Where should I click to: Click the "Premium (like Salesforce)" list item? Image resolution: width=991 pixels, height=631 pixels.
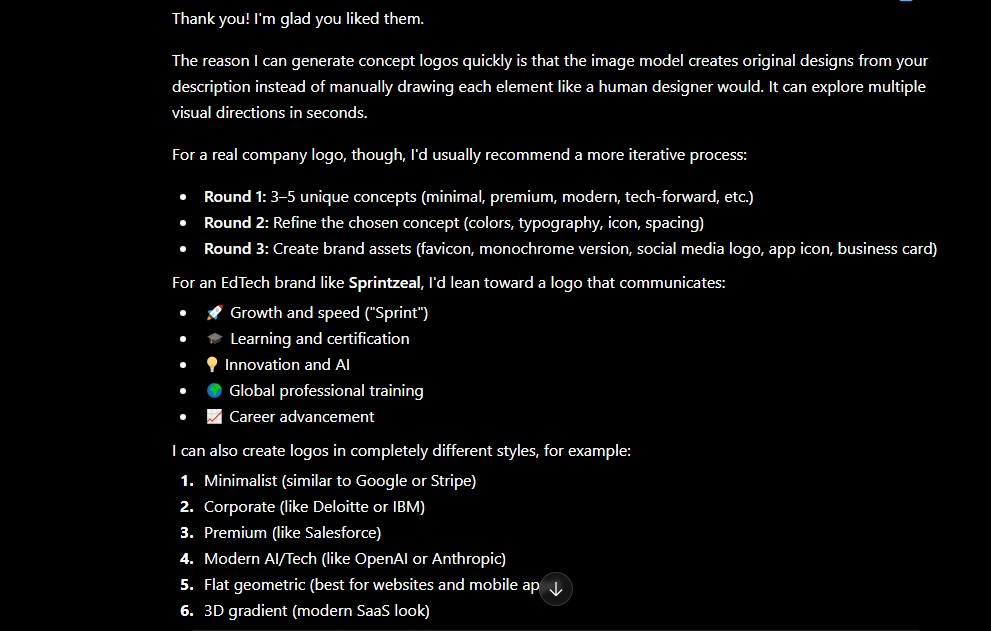pos(292,532)
